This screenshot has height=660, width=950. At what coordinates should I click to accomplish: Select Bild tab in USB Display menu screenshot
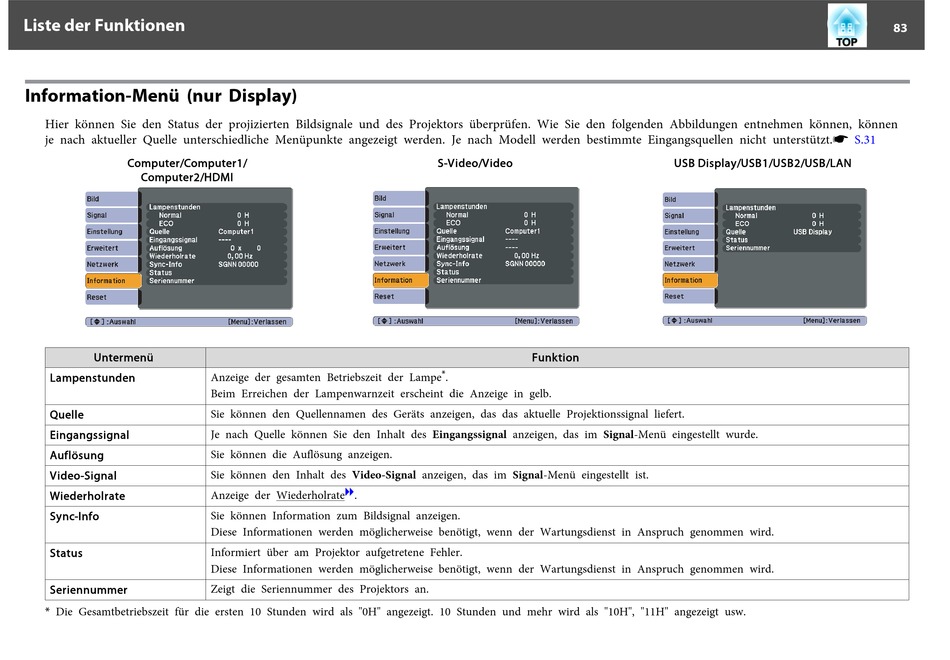689,199
